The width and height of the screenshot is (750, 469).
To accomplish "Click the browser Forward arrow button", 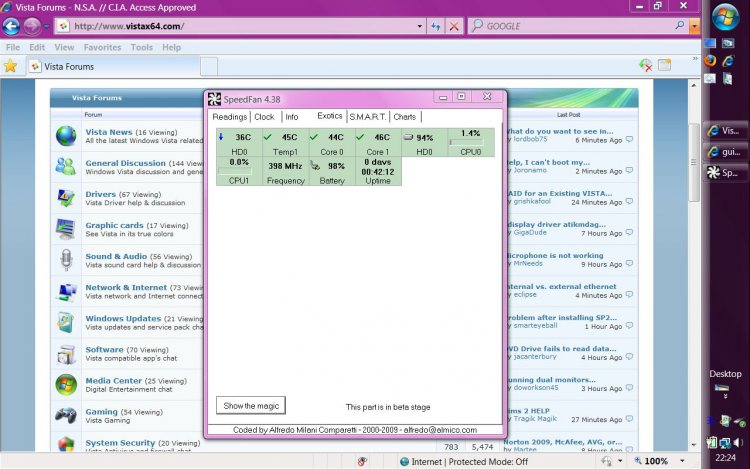I will coord(32,26).
